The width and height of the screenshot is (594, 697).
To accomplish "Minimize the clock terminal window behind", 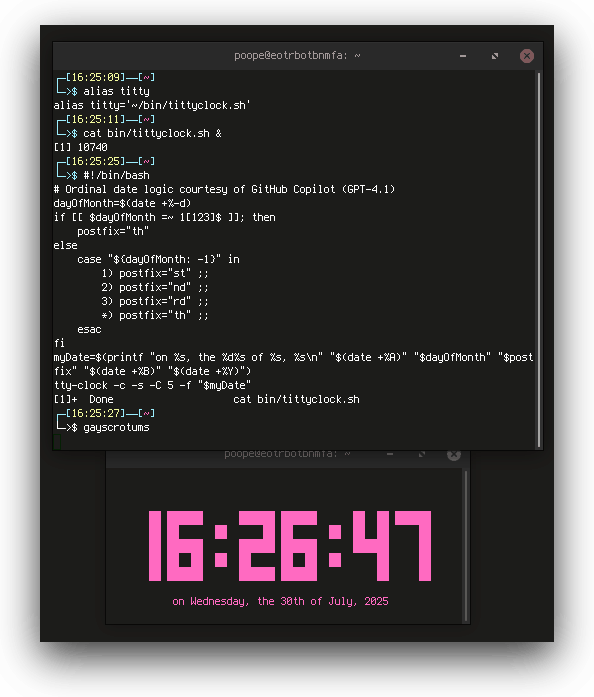I will coord(390,454).
